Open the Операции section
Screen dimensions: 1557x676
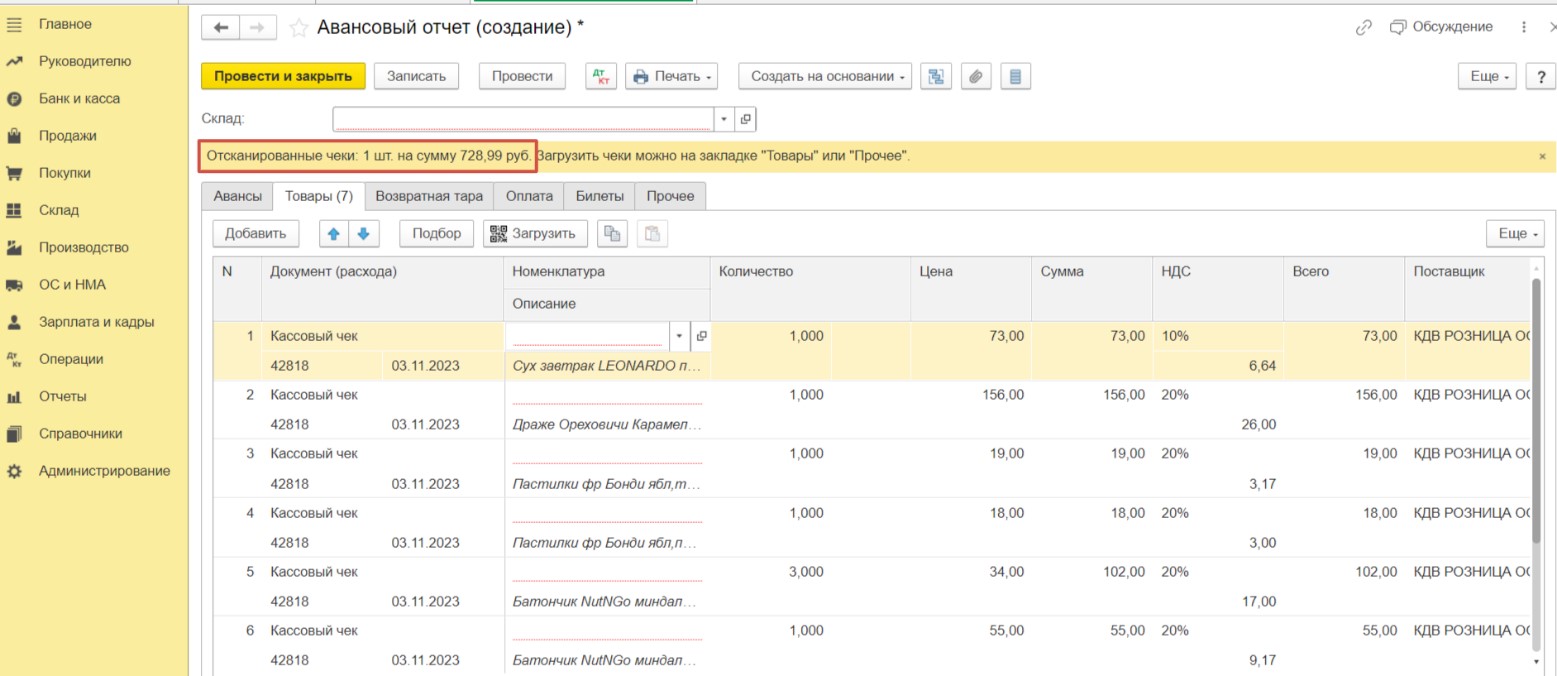coord(71,359)
